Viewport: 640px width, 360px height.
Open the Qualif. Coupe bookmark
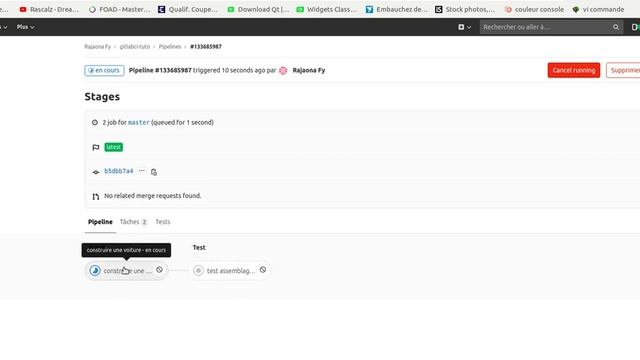tap(188, 9)
